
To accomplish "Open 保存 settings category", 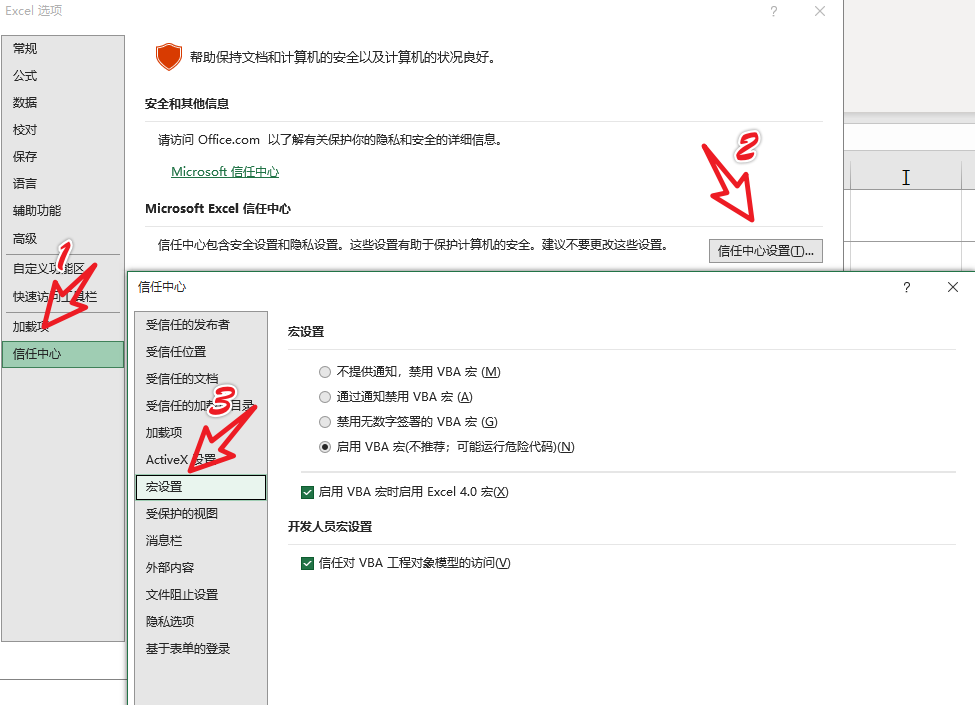I will tap(63, 157).
